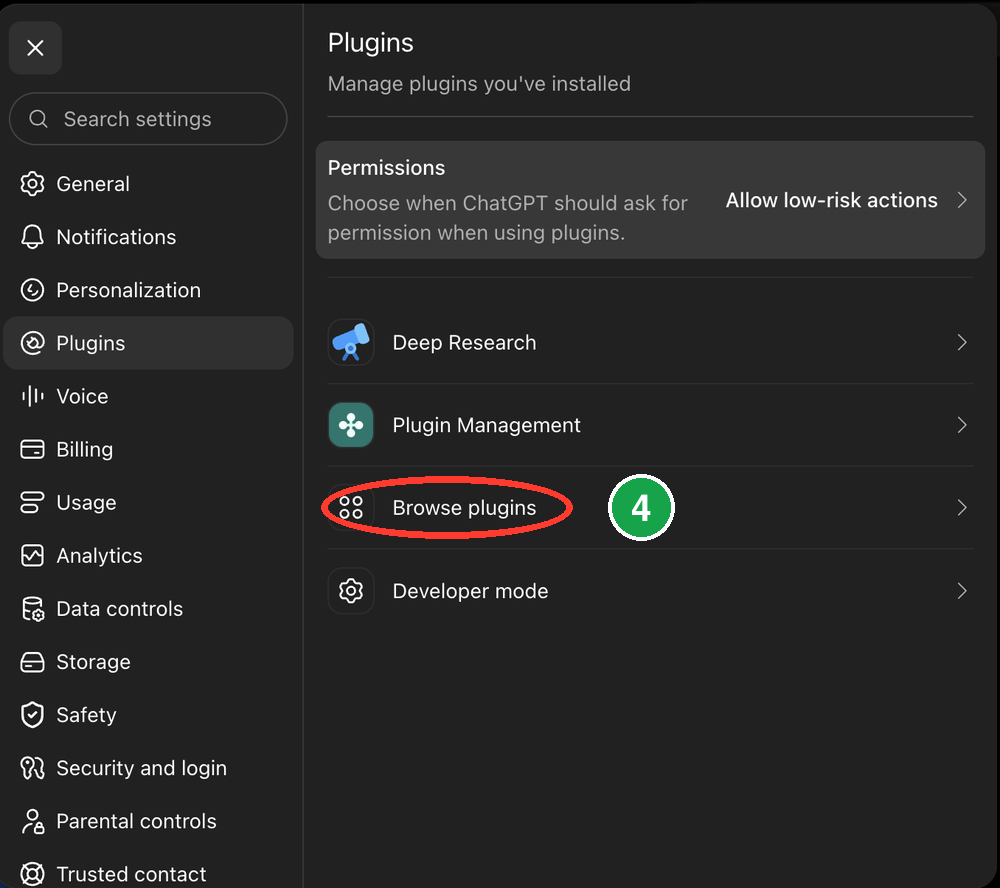Click the Voice waveform icon
This screenshot has height=888, width=1000.
pos(33,396)
